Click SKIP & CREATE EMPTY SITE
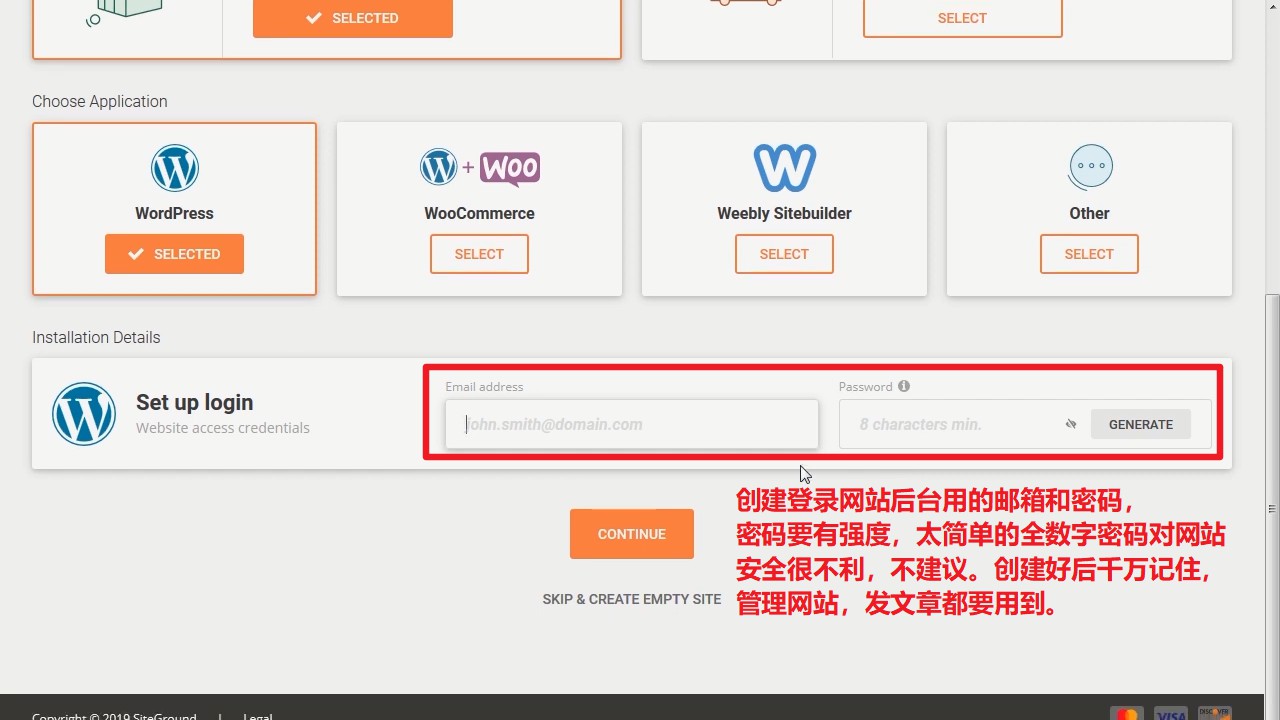 point(631,599)
